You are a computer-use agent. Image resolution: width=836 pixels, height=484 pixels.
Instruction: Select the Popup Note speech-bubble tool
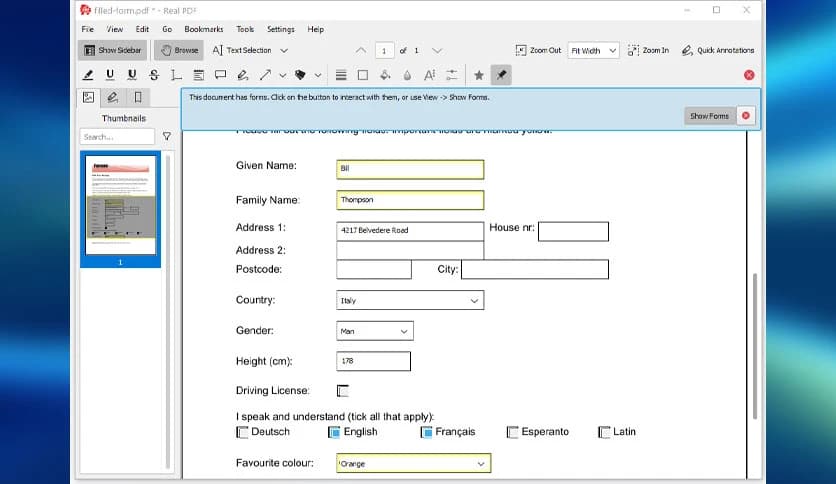(220, 75)
